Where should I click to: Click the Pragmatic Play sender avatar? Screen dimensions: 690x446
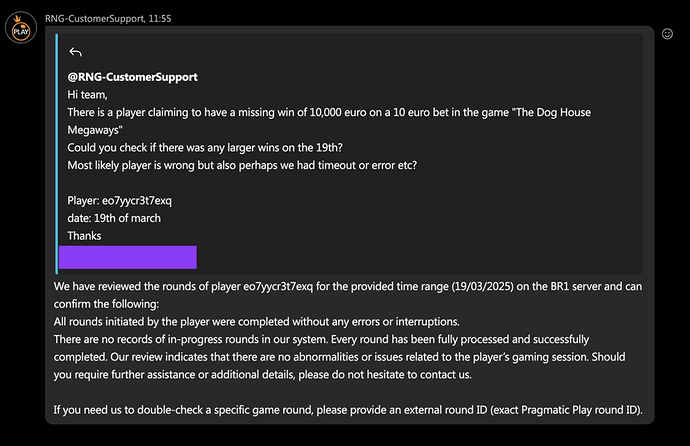[x=20, y=31]
